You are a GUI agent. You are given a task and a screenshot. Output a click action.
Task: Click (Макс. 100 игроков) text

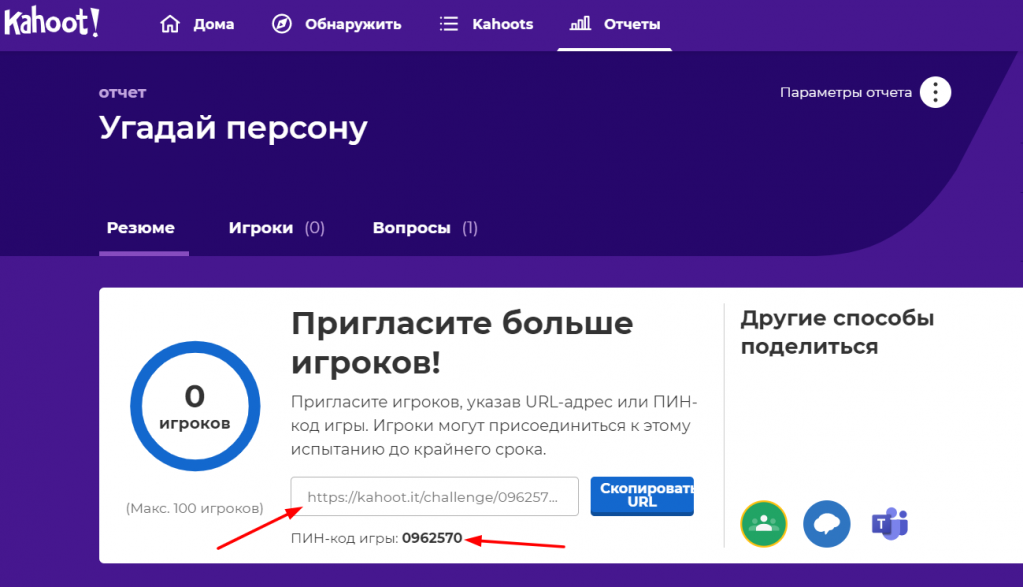[x=194, y=508]
